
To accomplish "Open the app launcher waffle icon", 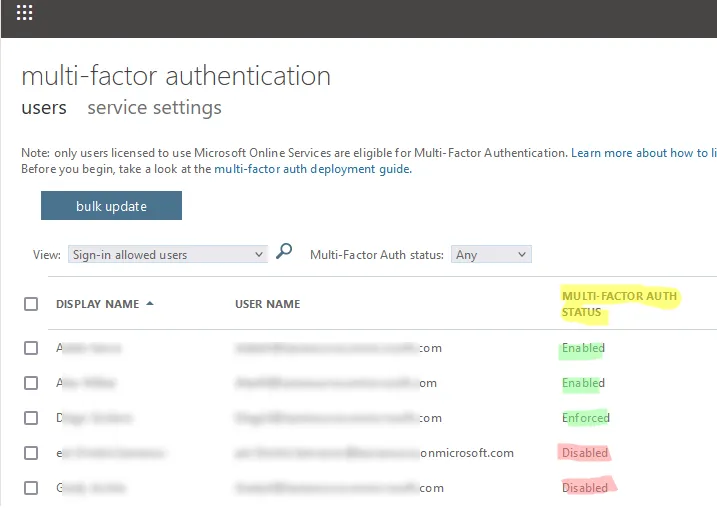I will (24, 12).
